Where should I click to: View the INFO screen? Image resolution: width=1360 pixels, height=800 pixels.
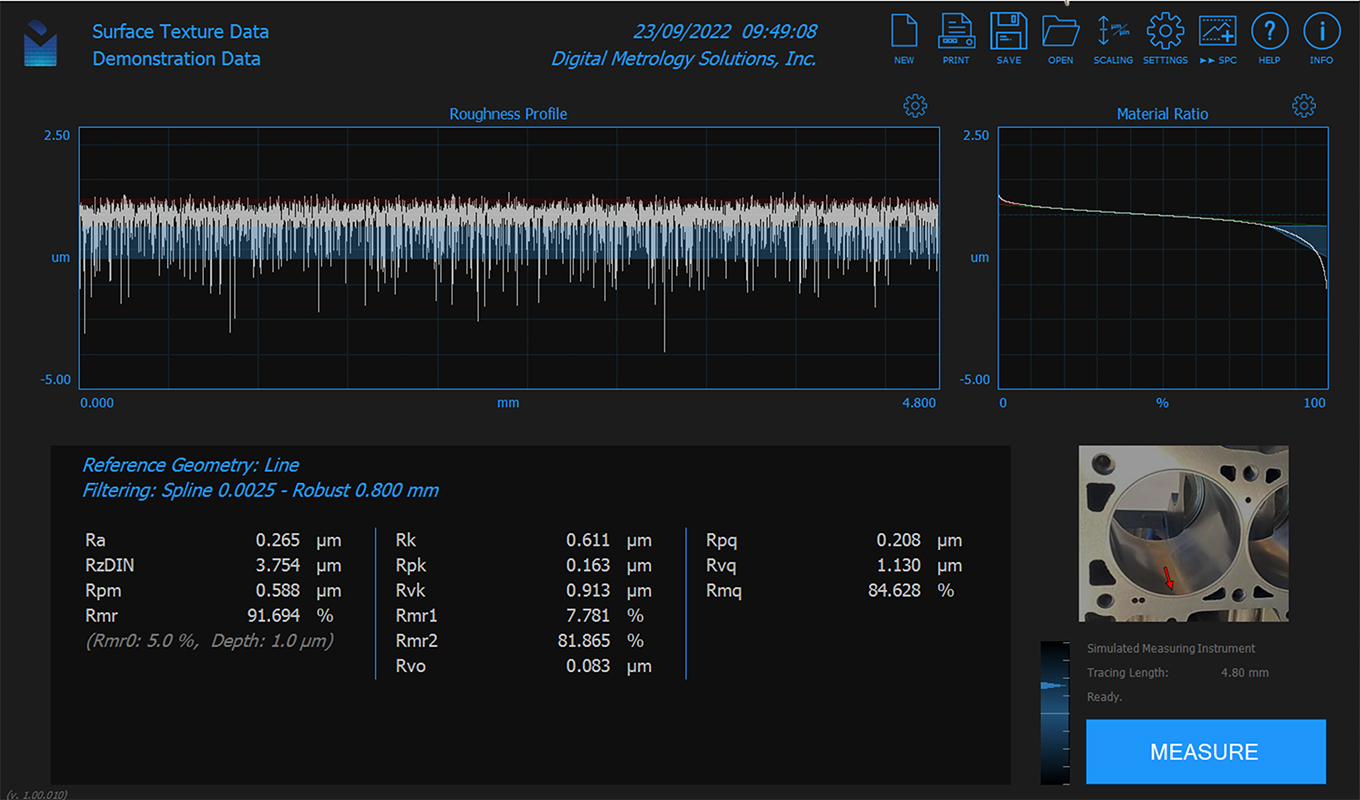pos(1321,38)
